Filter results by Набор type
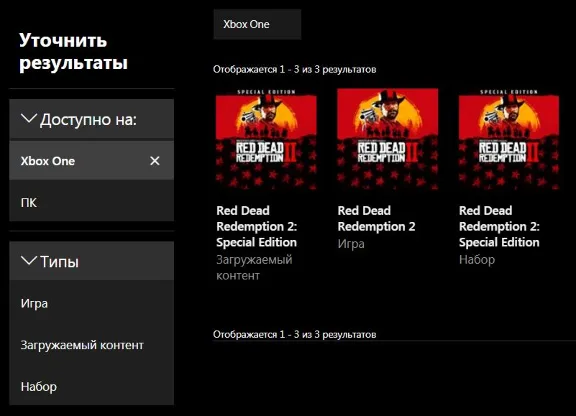 91,386
